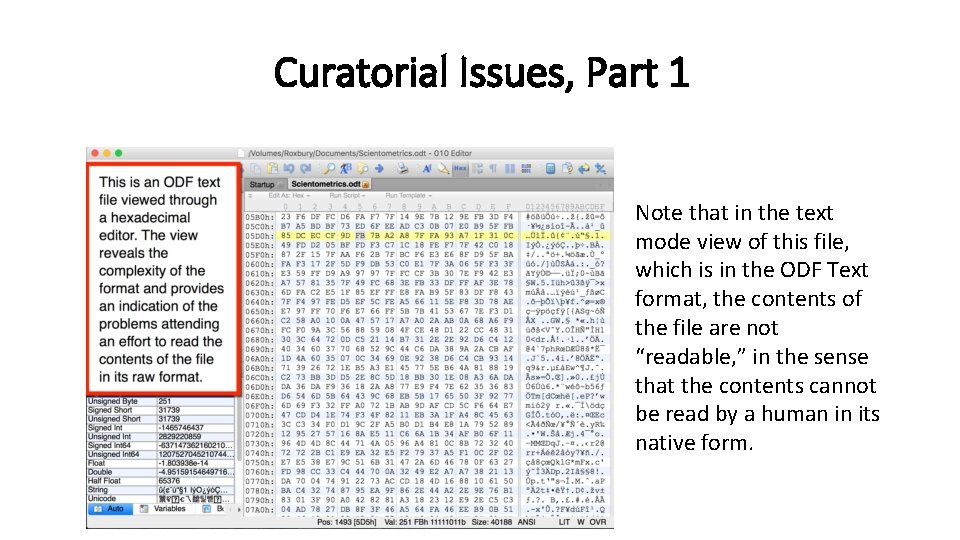Click the Size: 40188 status entry
960x540 pixels.
492,522
